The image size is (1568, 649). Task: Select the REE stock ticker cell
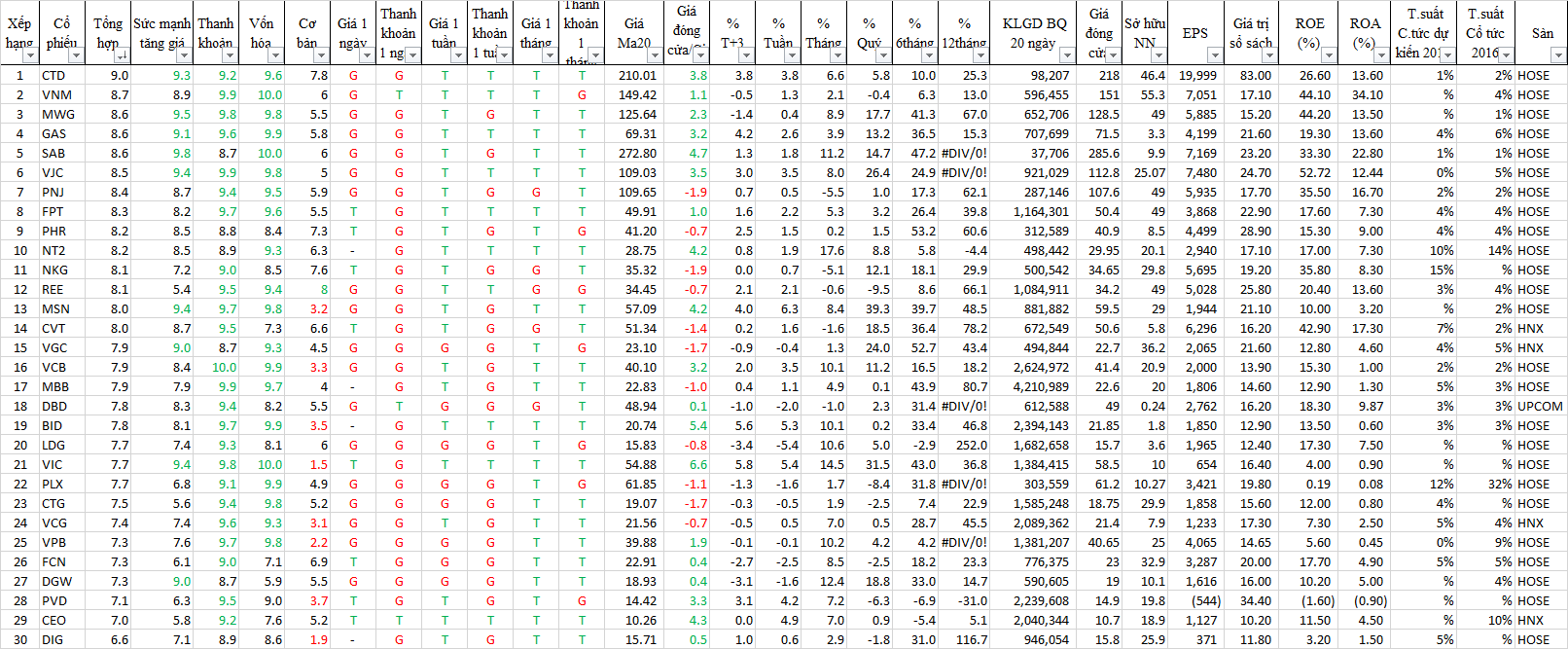61,289
